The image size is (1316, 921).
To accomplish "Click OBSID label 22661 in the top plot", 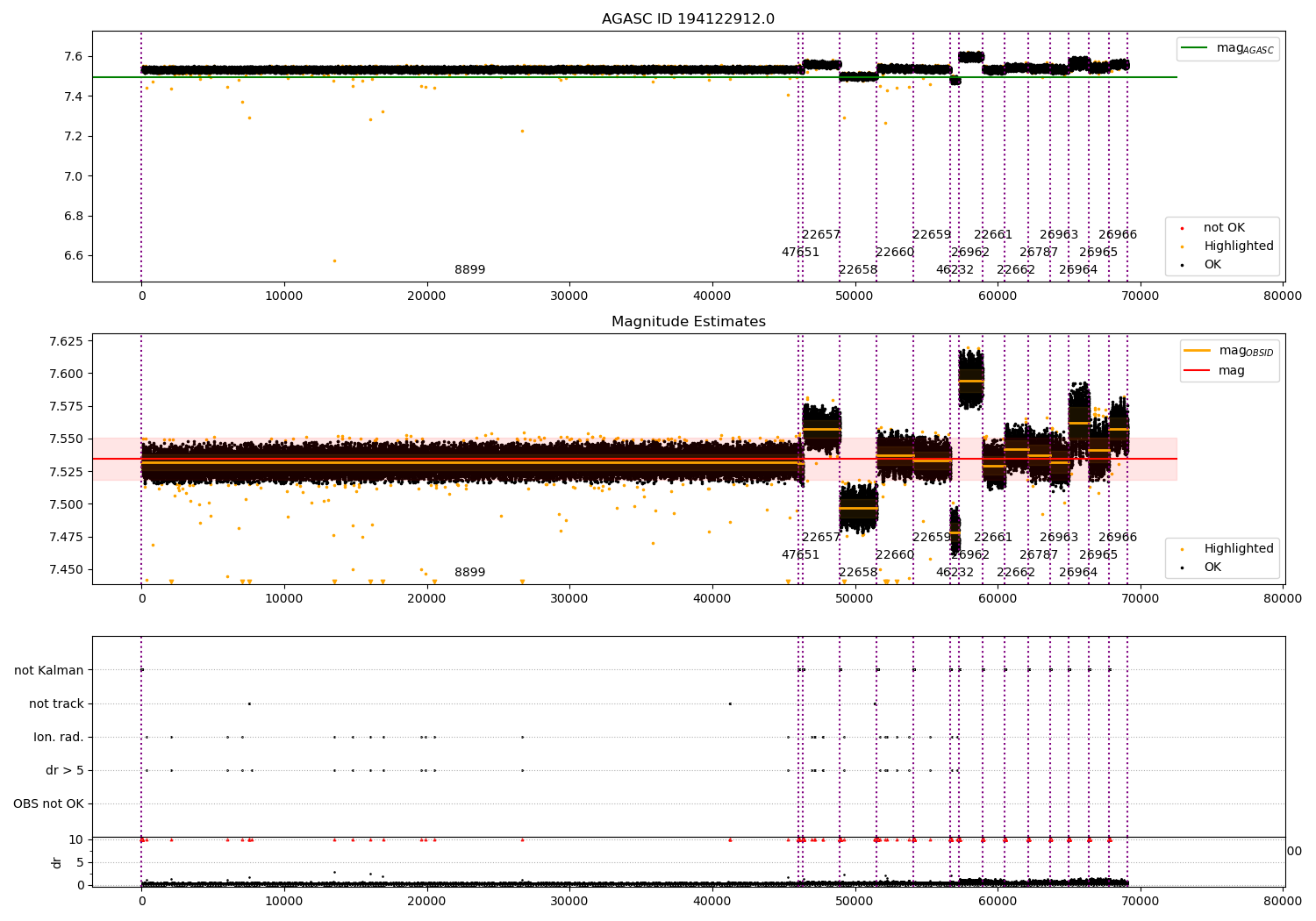I will [993, 234].
